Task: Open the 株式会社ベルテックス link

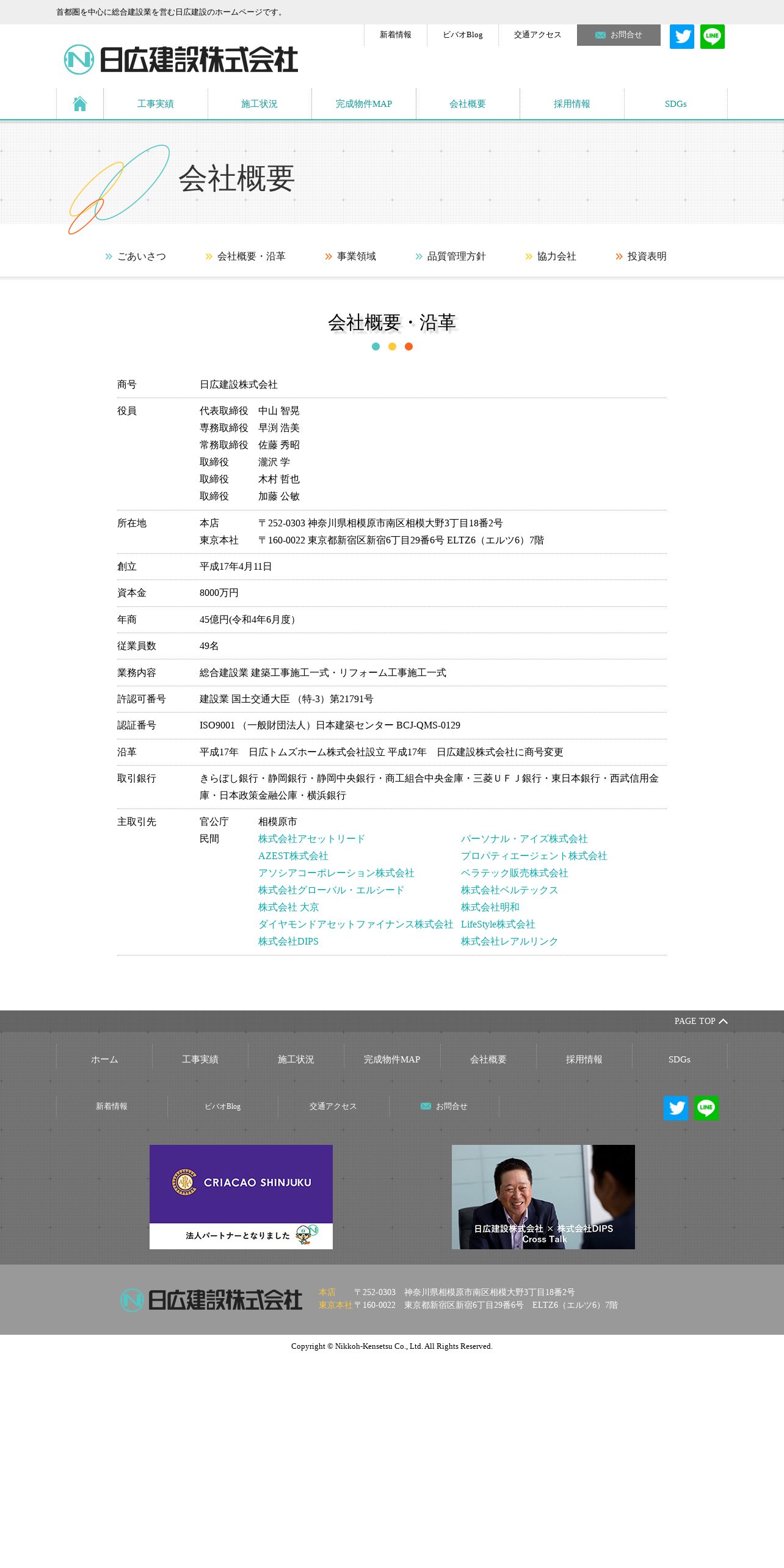Action: point(510,890)
